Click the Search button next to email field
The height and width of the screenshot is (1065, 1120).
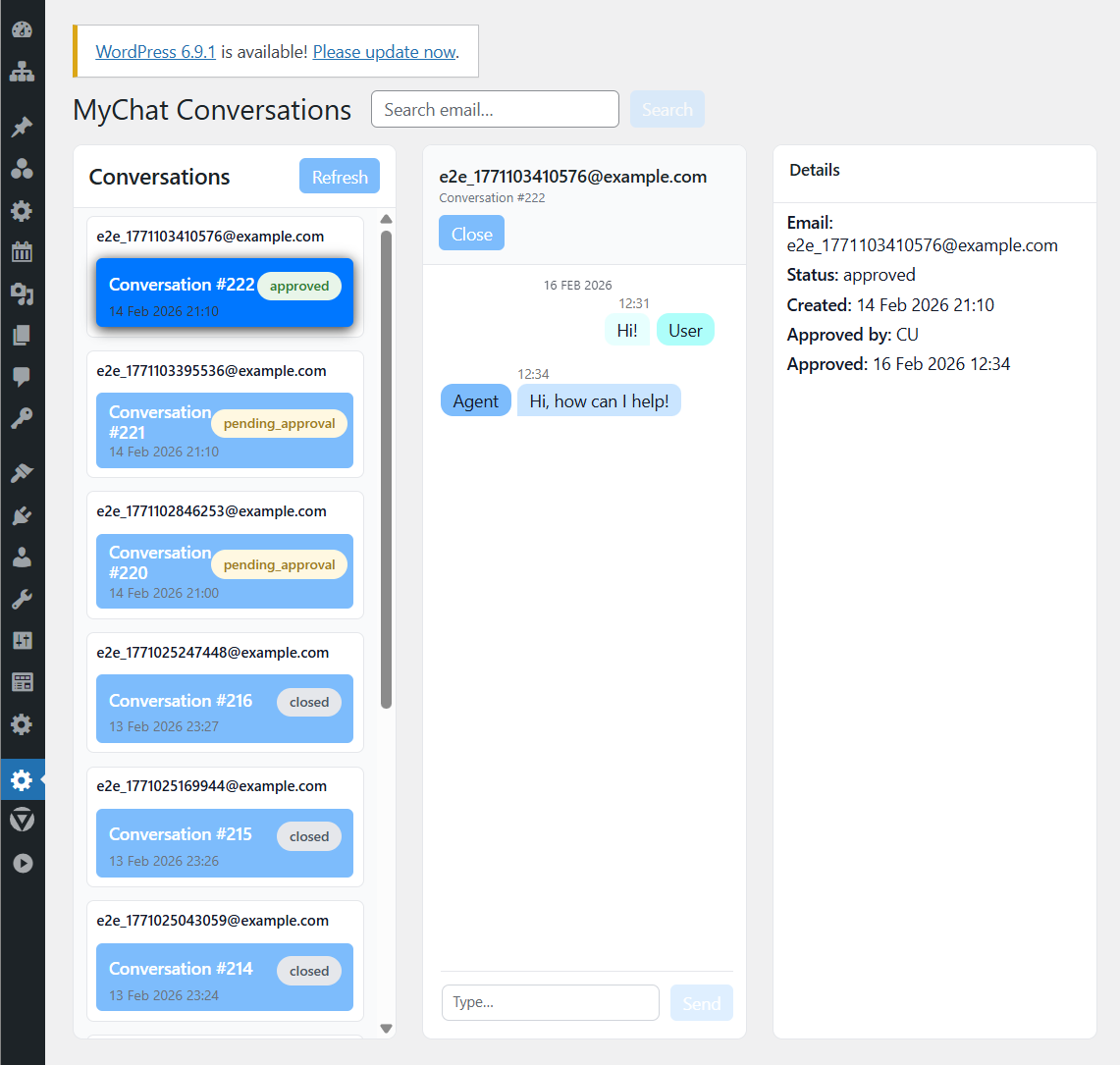pyautogui.click(x=667, y=109)
